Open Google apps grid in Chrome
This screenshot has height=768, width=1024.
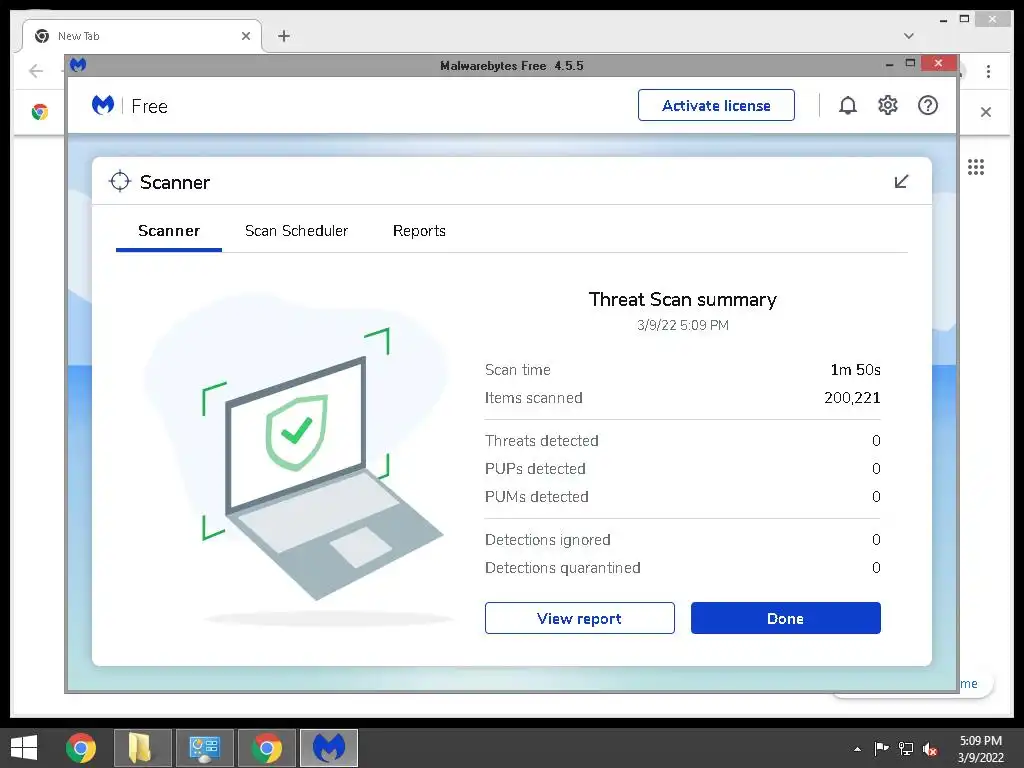coord(976,167)
